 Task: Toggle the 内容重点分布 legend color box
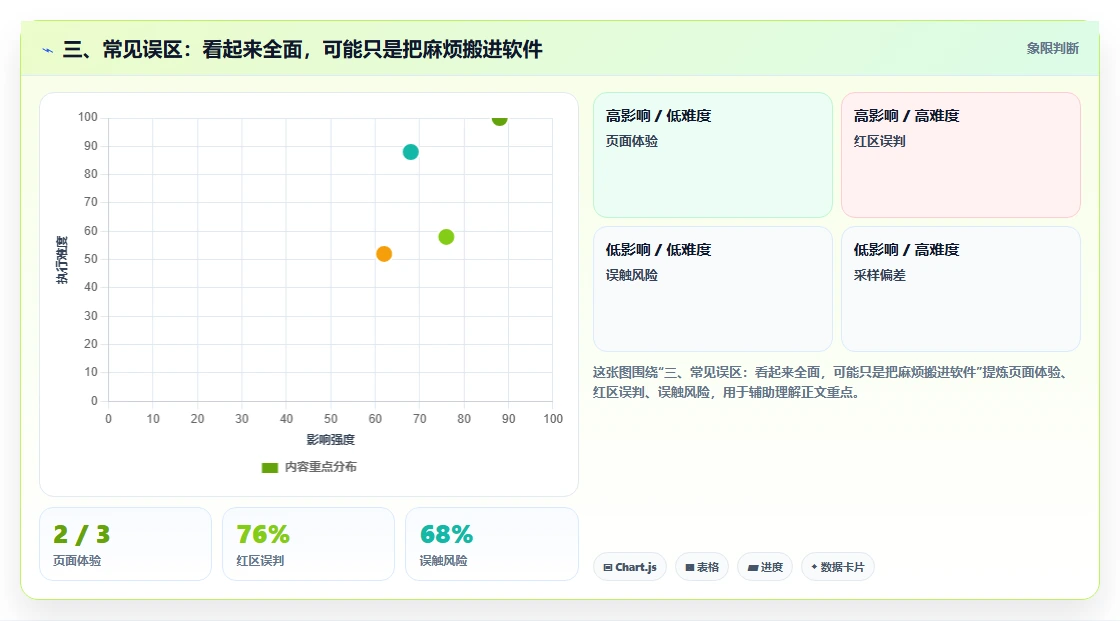[x=269, y=467]
